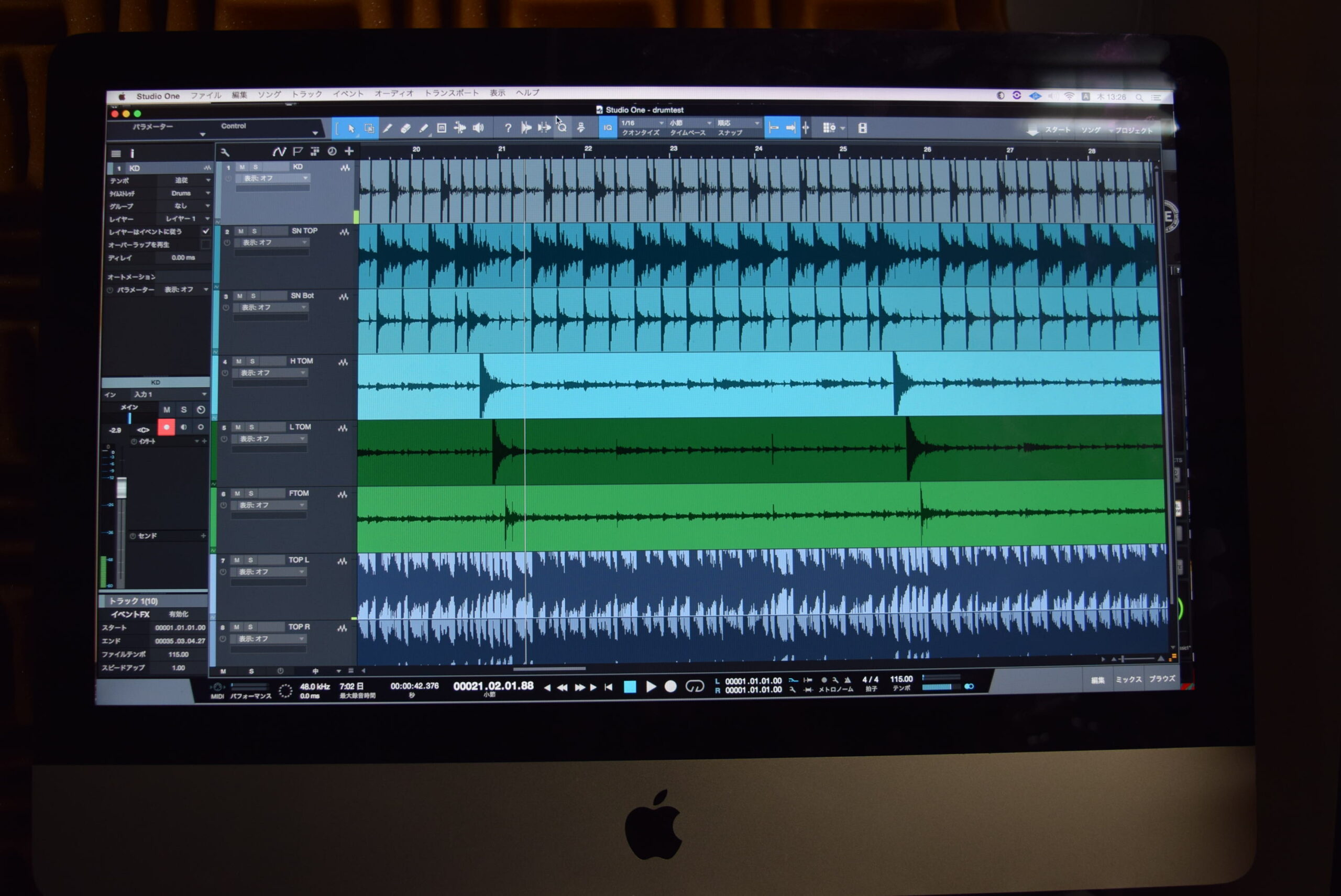The height and width of the screenshot is (896, 1341).
Task: Click the Stop transport button
Action: (630, 687)
